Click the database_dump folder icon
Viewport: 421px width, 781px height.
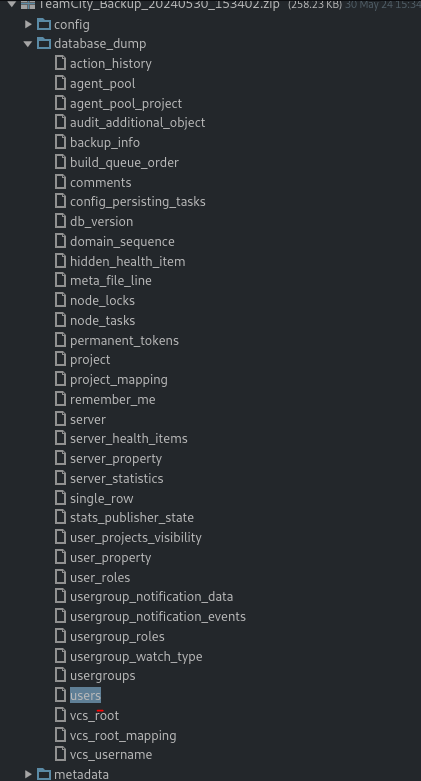[44, 44]
